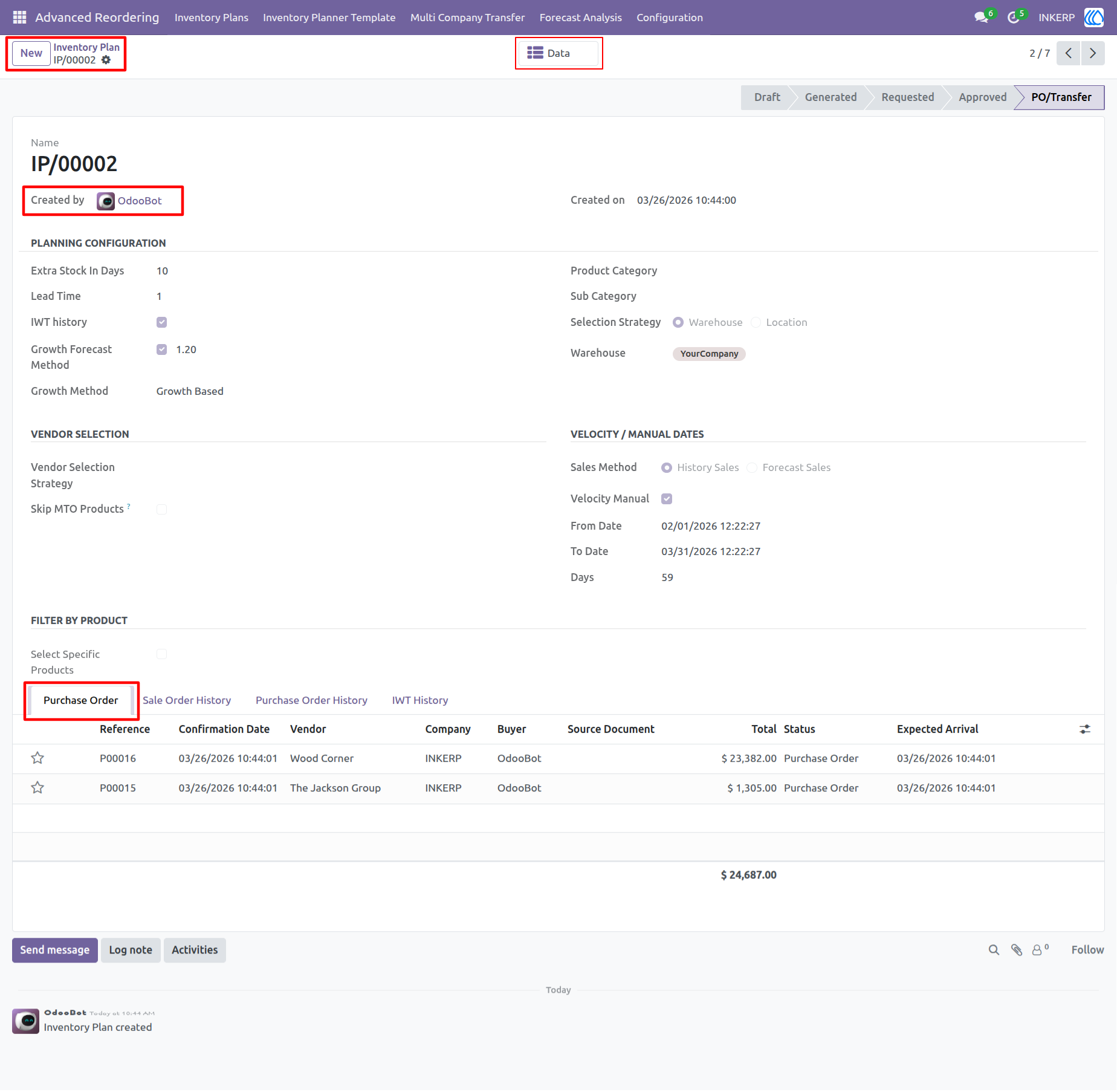This screenshot has height=1092, width=1117.
Task: Go to previous record with left arrow
Action: coord(1068,53)
